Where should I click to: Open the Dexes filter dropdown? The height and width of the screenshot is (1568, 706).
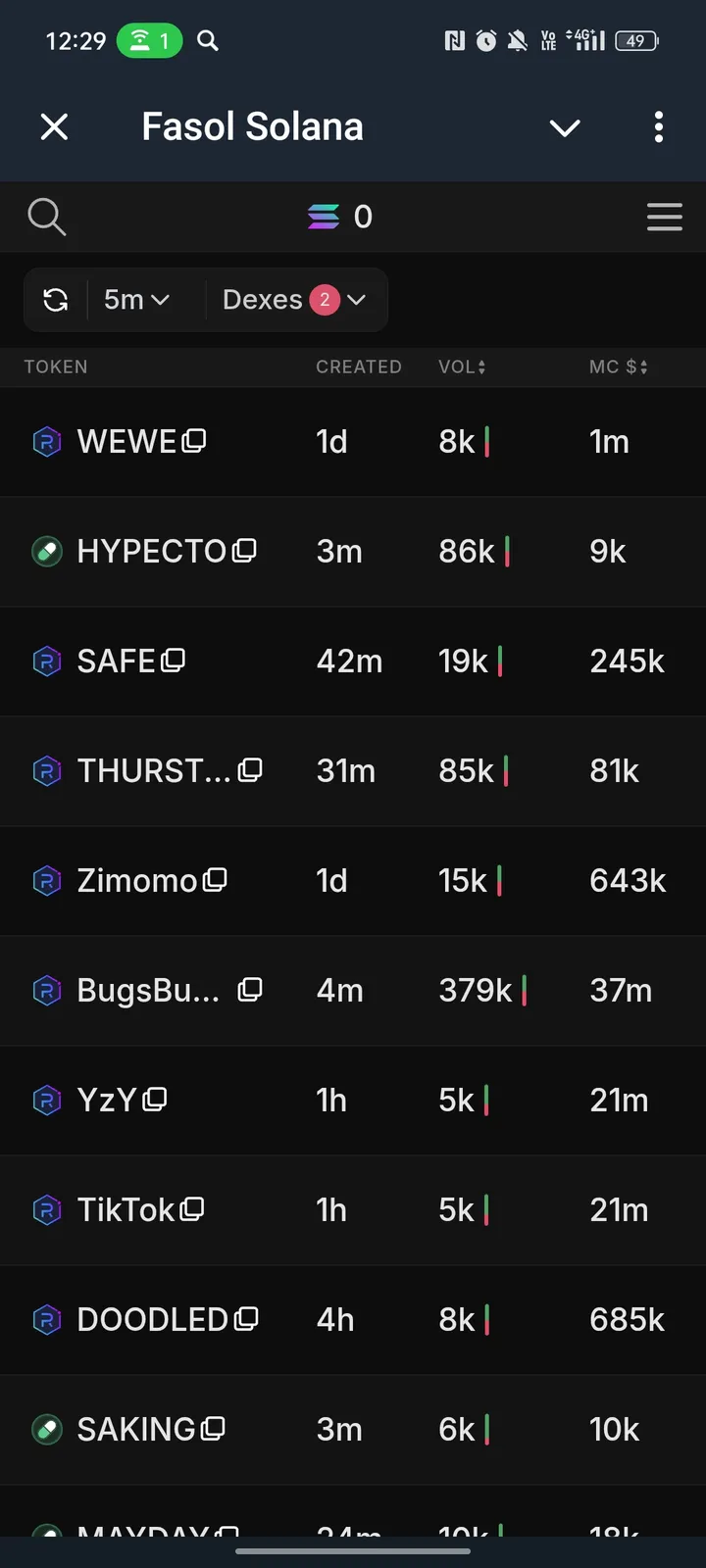click(293, 300)
